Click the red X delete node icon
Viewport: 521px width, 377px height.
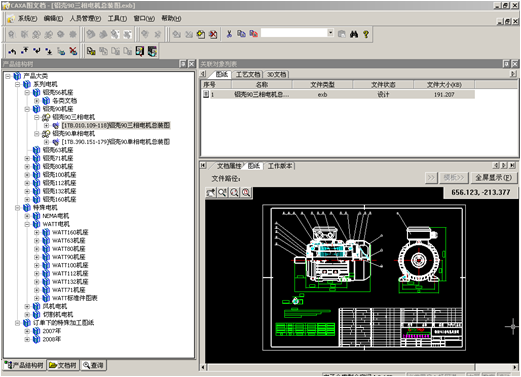click(x=73, y=51)
